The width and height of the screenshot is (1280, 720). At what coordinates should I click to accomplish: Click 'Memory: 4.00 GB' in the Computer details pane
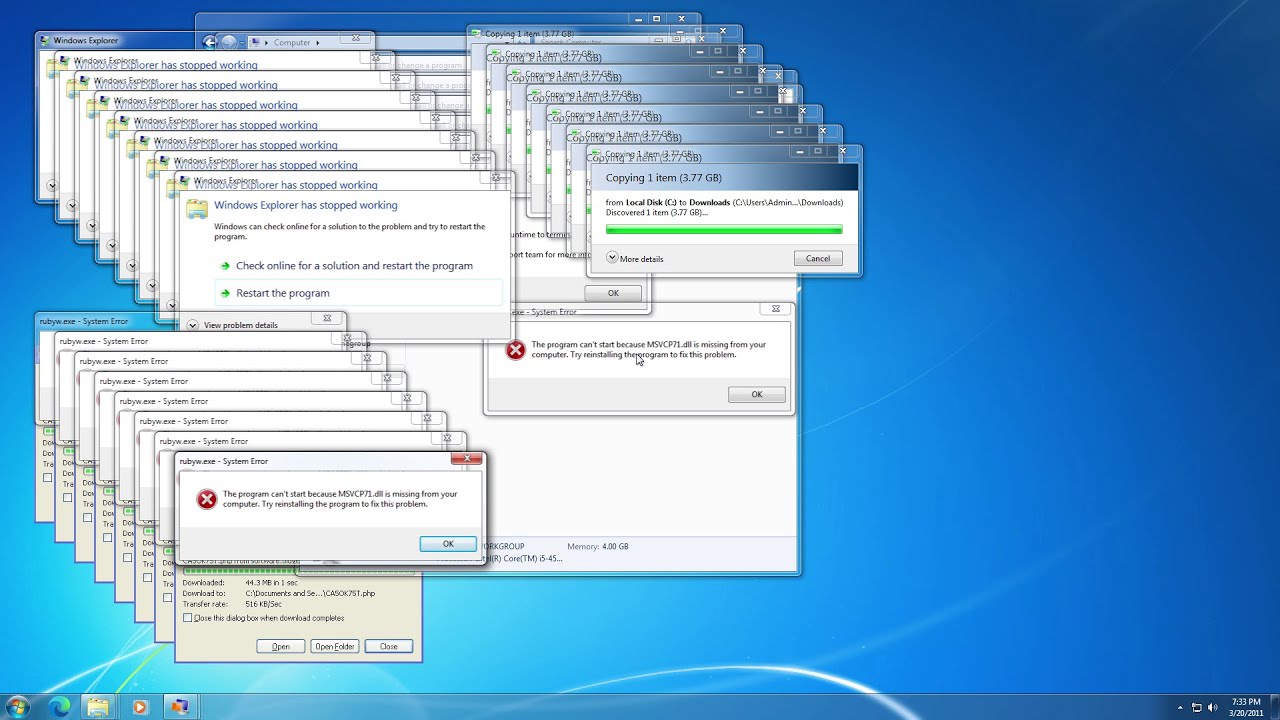(x=598, y=547)
